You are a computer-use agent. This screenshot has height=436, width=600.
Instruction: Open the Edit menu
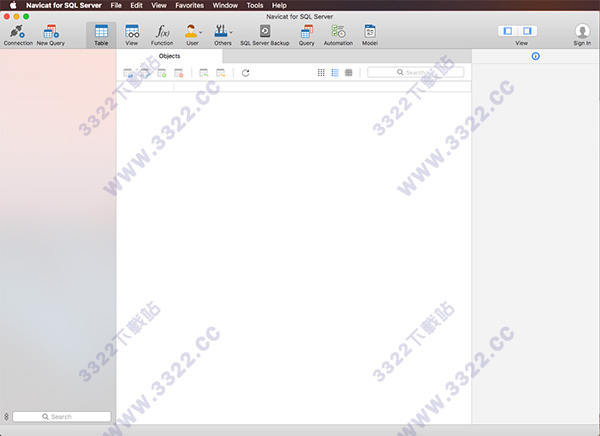click(136, 5)
